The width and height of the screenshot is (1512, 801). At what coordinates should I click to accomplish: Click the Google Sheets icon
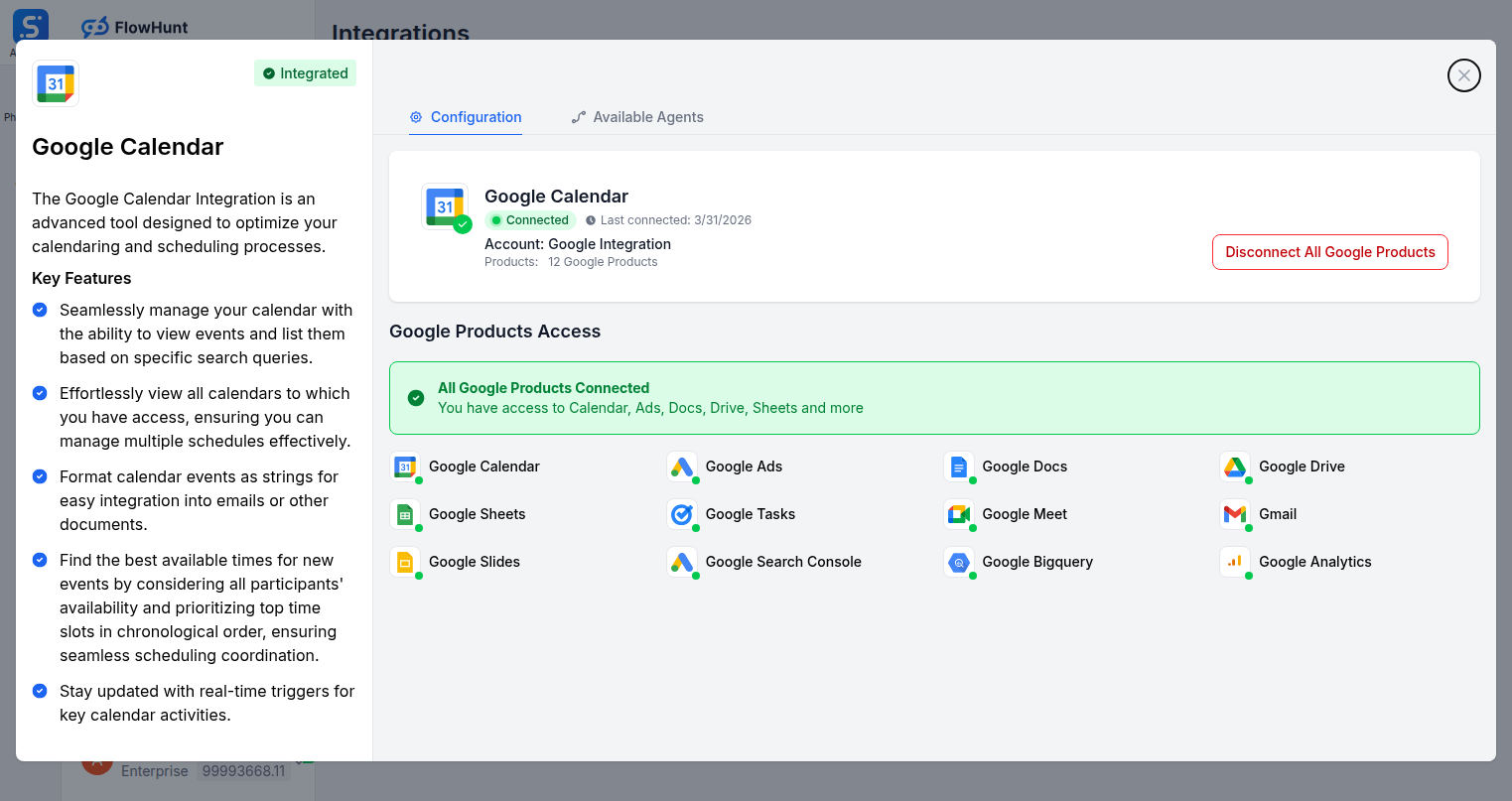point(406,514)
